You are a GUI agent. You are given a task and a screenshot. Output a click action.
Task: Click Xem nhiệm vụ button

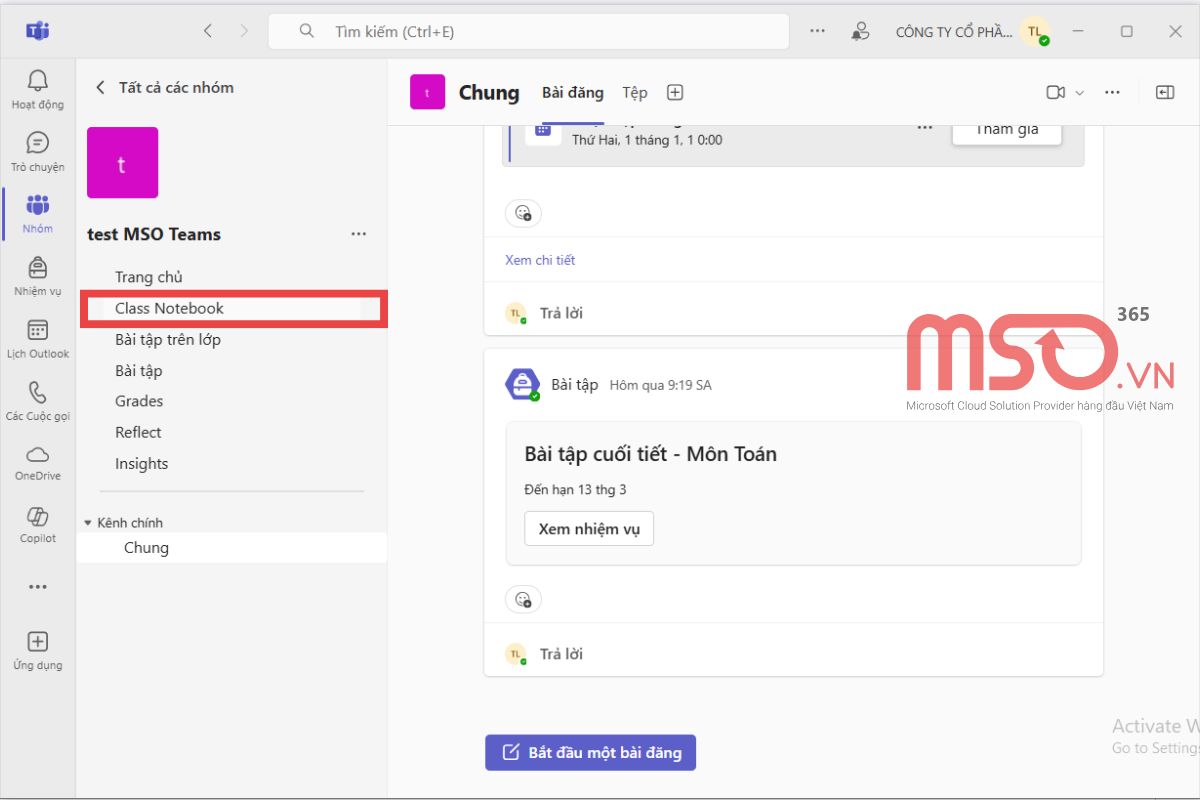pyautogui.click(x=589, y=529)
